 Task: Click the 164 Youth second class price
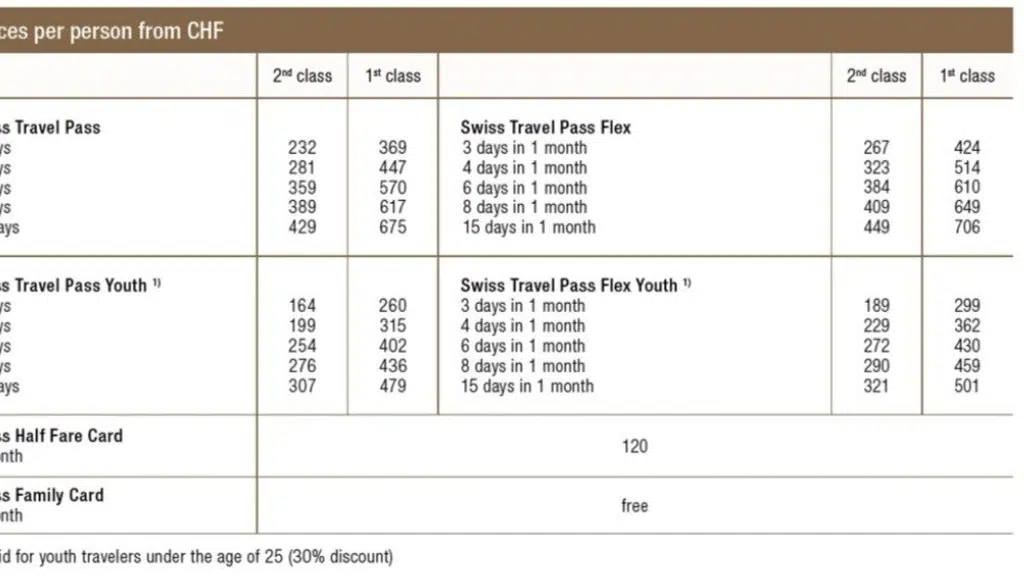302,306
